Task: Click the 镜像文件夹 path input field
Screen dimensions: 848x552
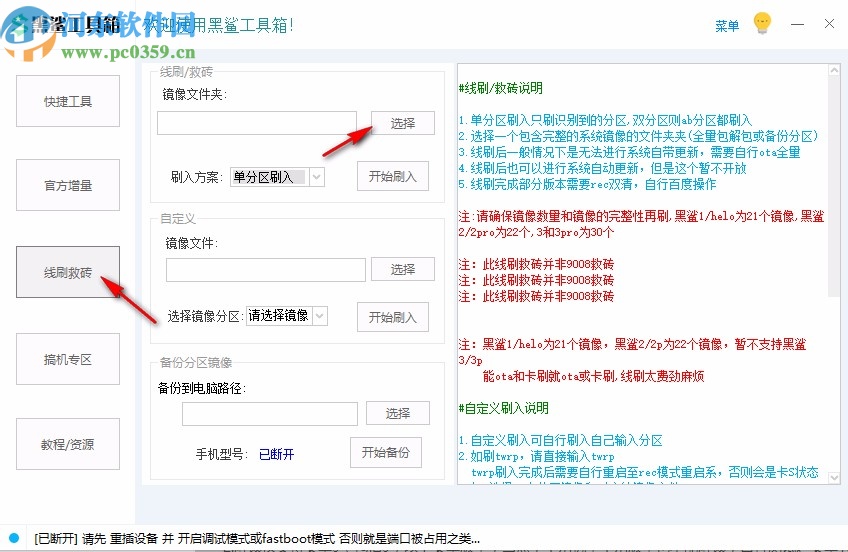Action: click(x=257, y=123)
